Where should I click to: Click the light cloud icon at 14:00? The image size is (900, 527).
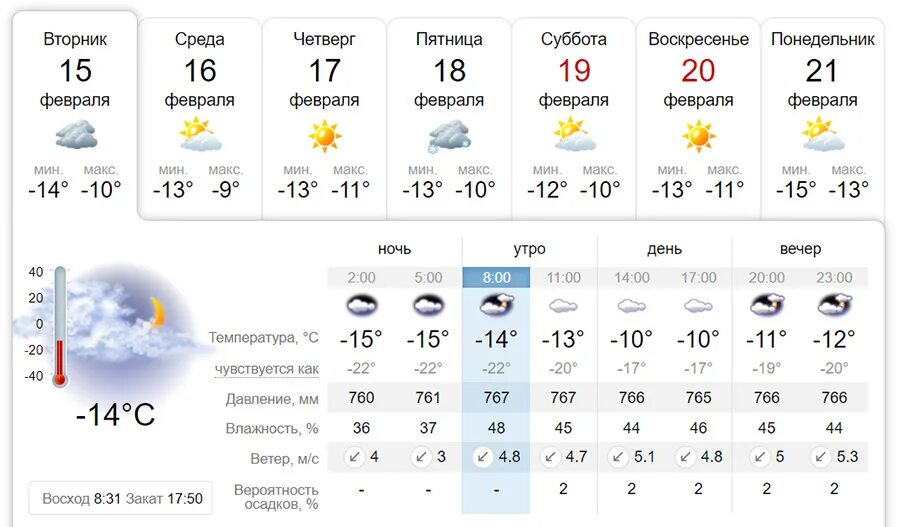point(631,306)
